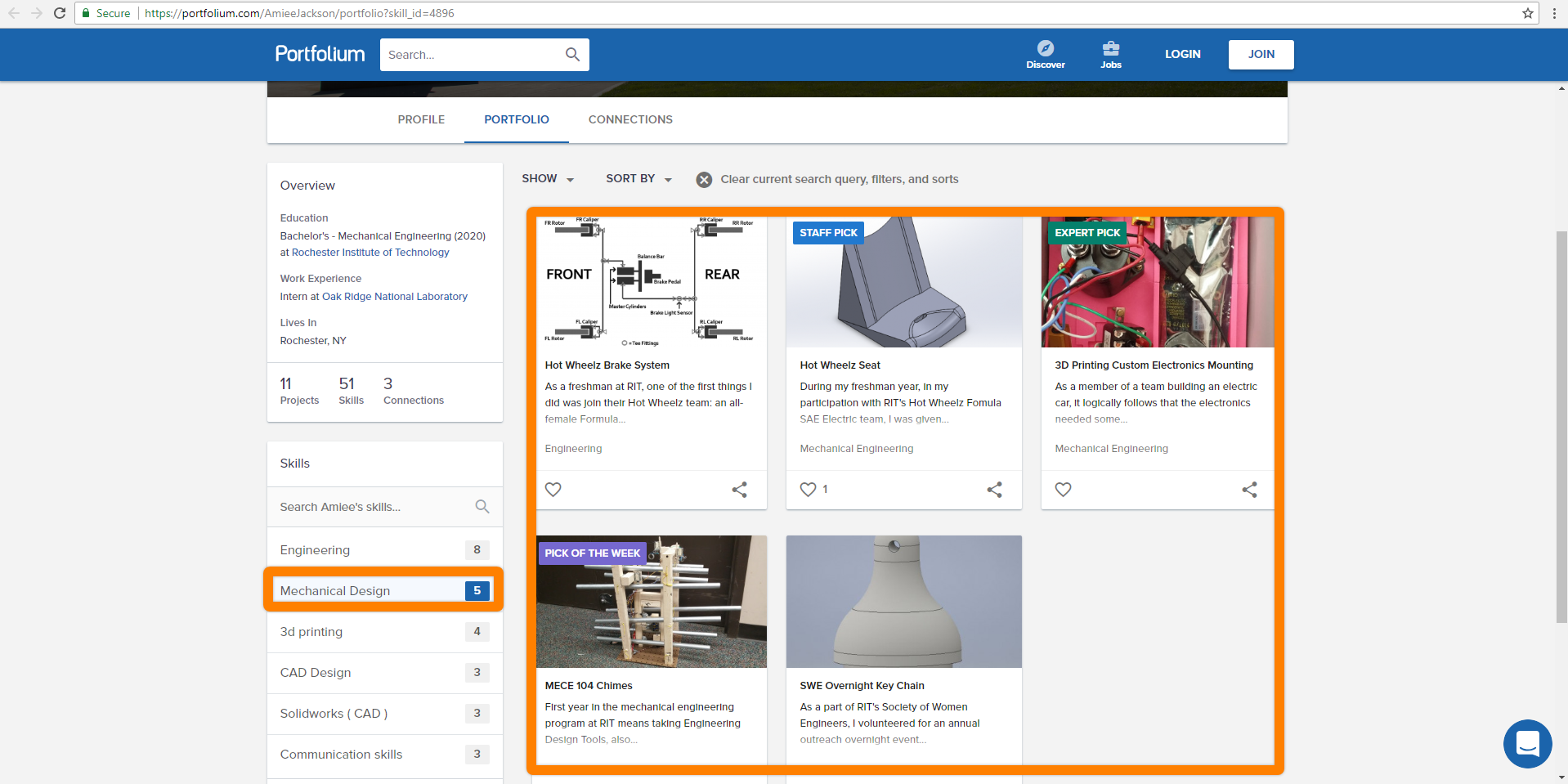Click the 3 Connections count
The height and width of the screenshot is (784, 1568).
414,391
